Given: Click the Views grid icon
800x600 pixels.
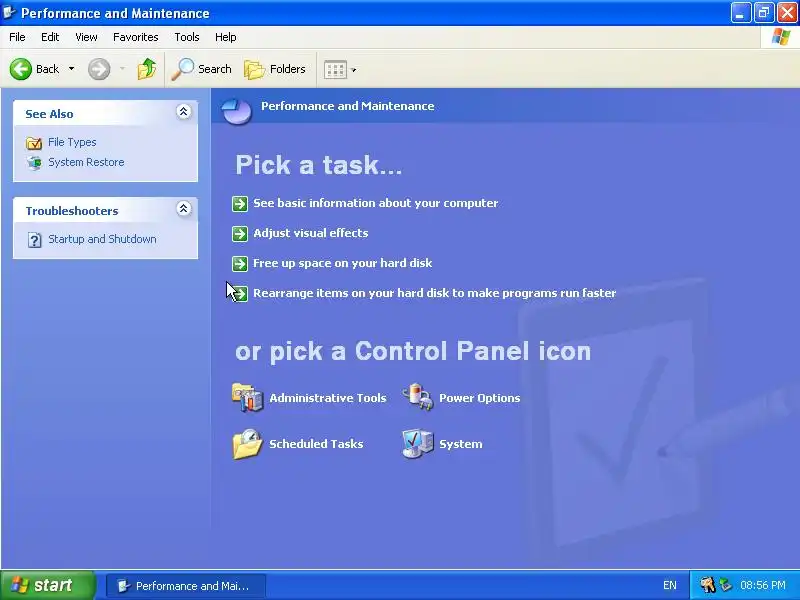Looking at the screenshot, I should coord(335,69).
